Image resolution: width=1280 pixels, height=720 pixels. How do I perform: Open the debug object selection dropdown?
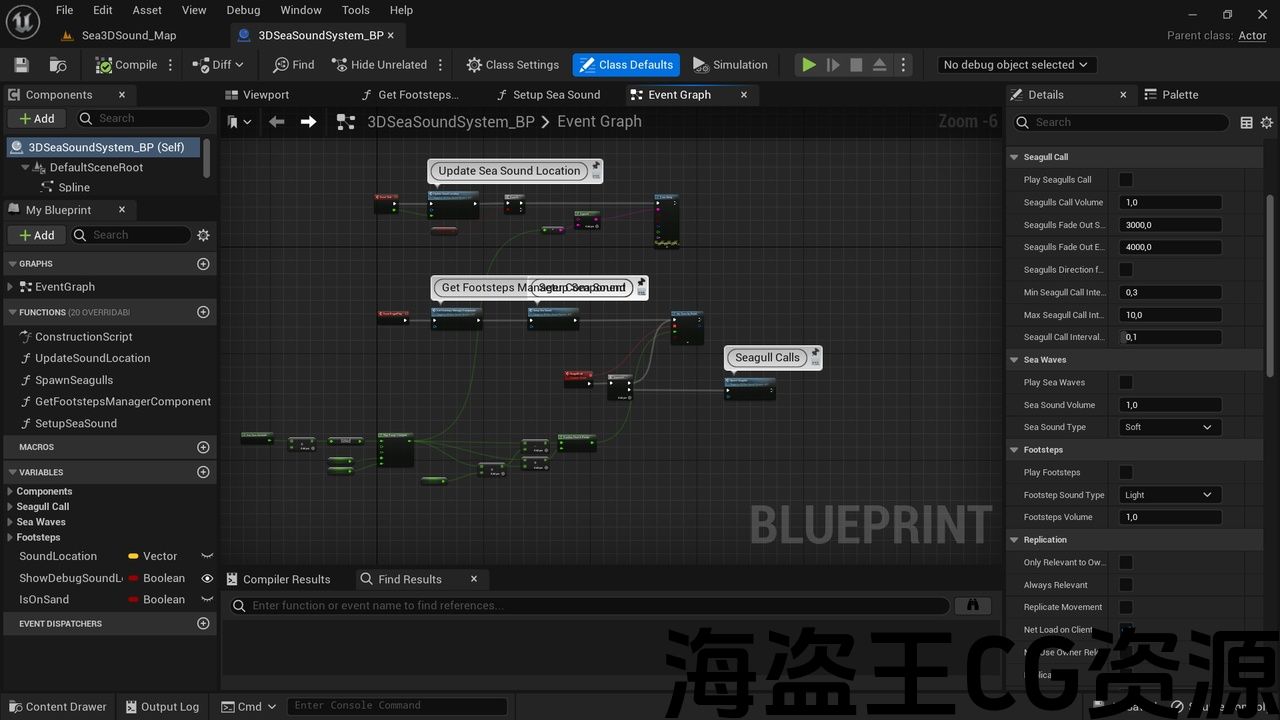(1016, 65)
